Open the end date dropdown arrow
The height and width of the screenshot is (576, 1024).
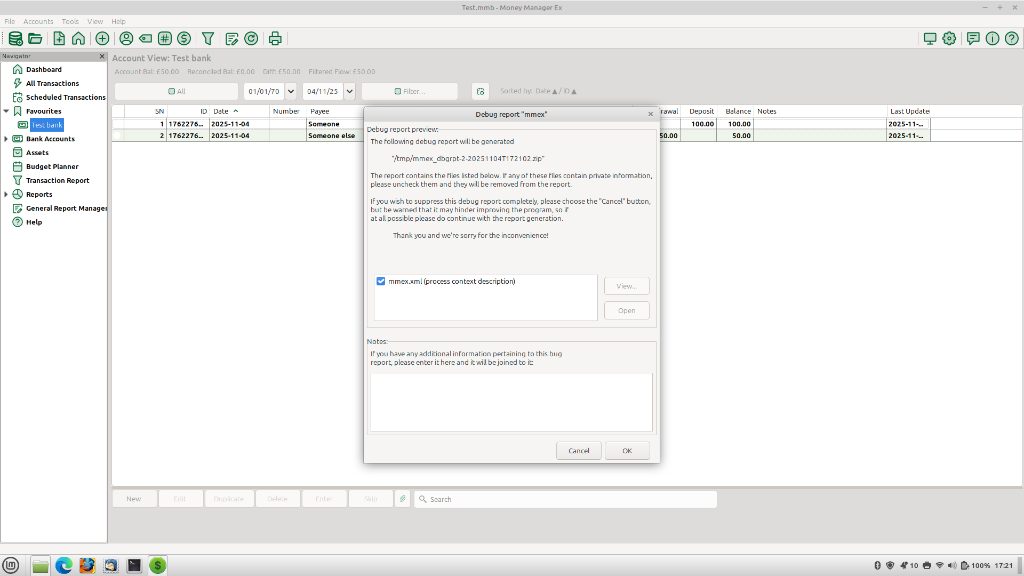click(349, 91)
